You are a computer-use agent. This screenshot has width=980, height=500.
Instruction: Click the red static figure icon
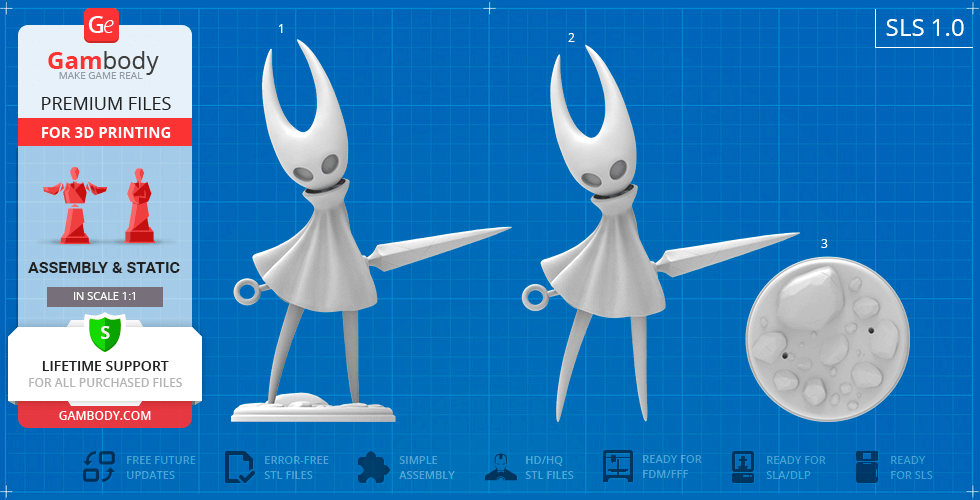tap(137, 206)
